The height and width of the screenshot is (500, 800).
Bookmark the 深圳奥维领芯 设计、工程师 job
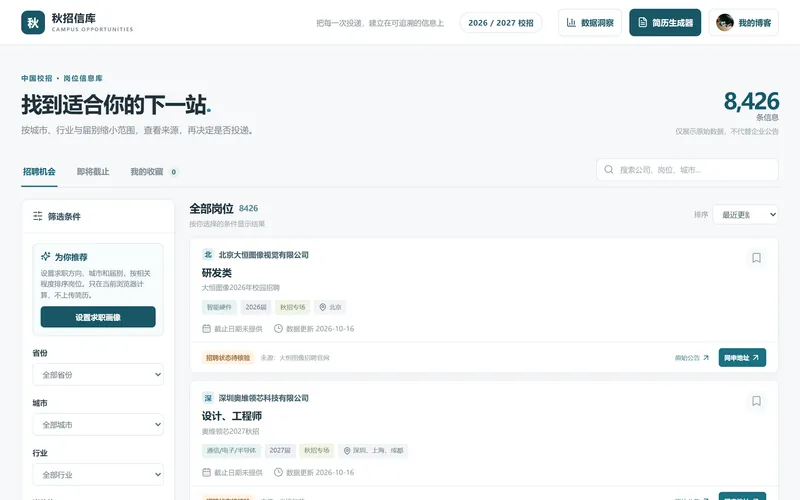pyautogui.click(x=756, y=401)
